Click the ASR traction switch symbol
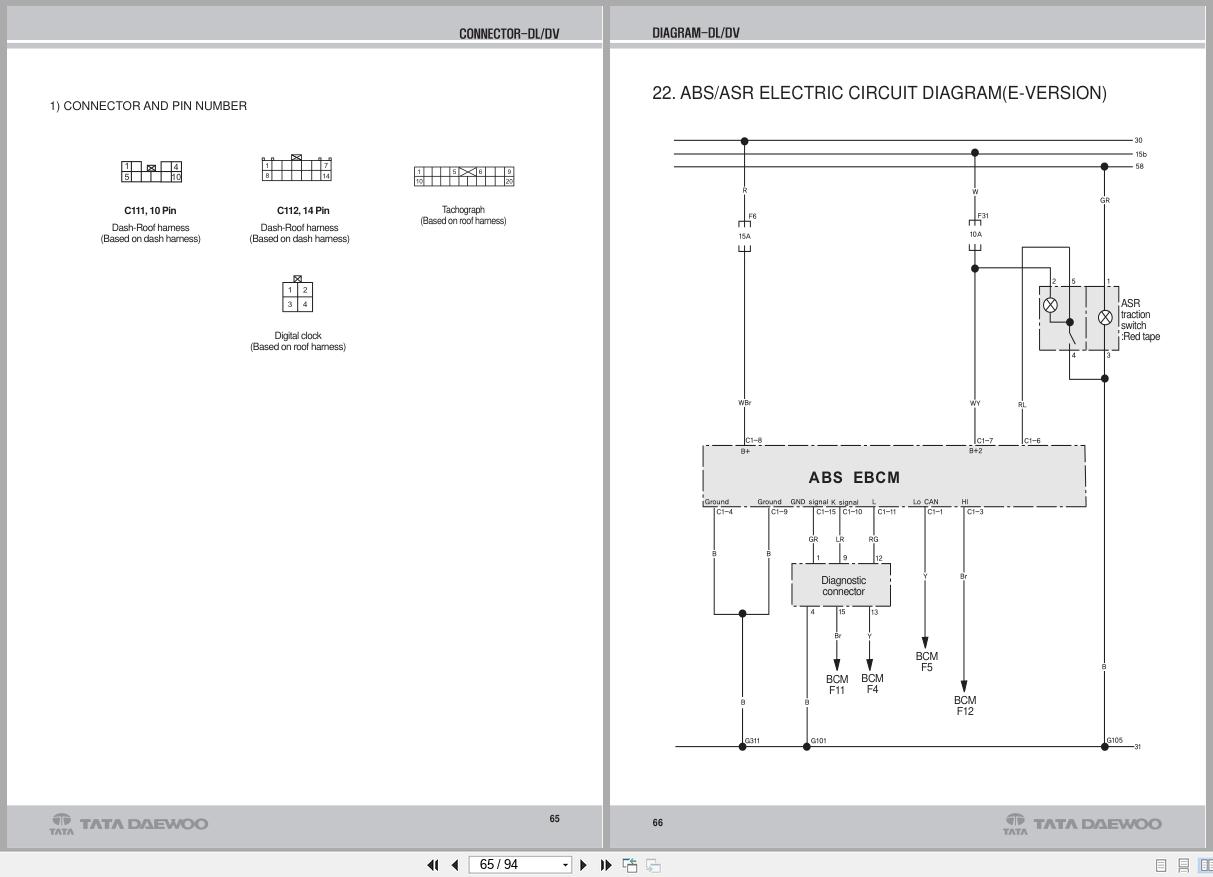Screen dimensions: 1213x877 point(1078,316)
